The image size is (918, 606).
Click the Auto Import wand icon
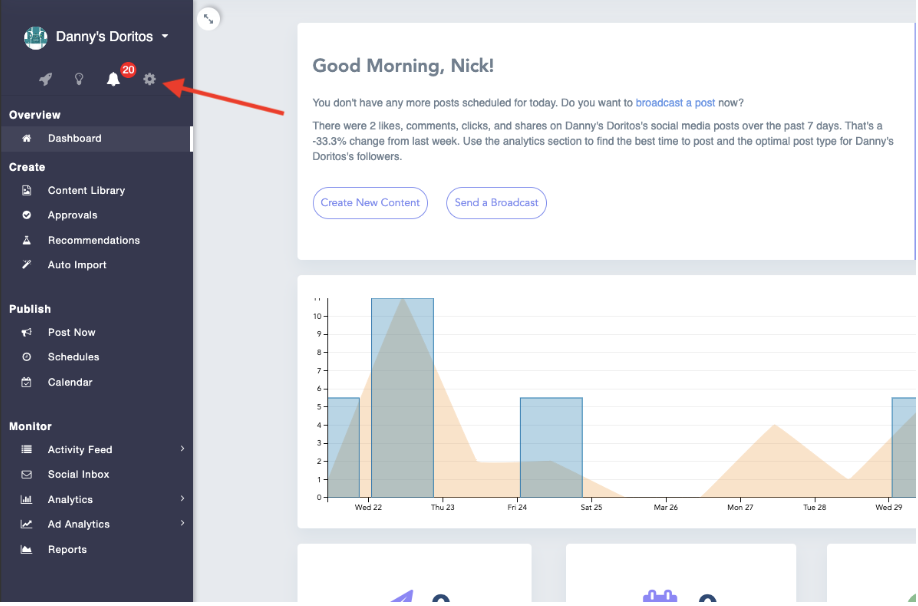tap(27, 265)
